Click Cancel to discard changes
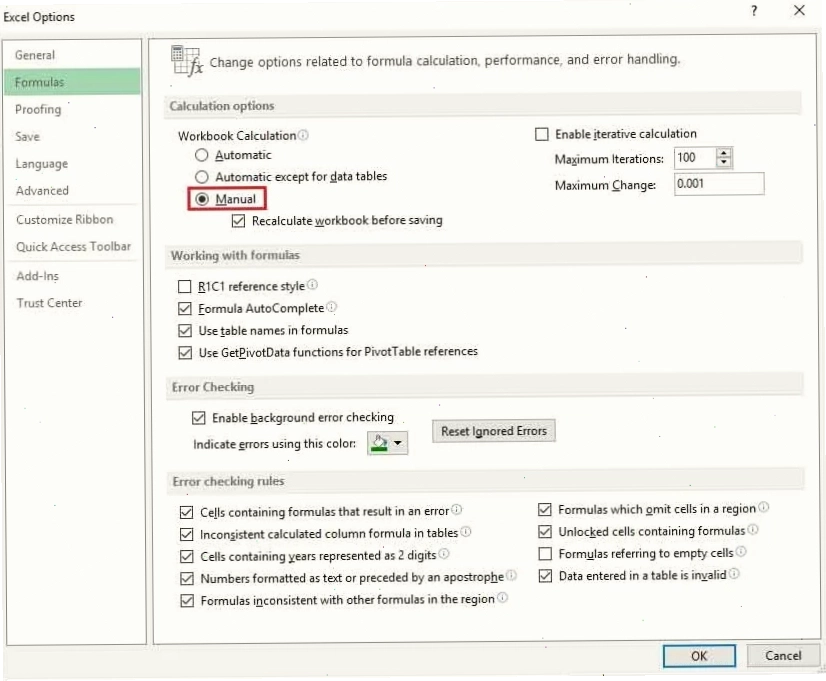This screenshot has width=826, height=681. pos(783,655)
